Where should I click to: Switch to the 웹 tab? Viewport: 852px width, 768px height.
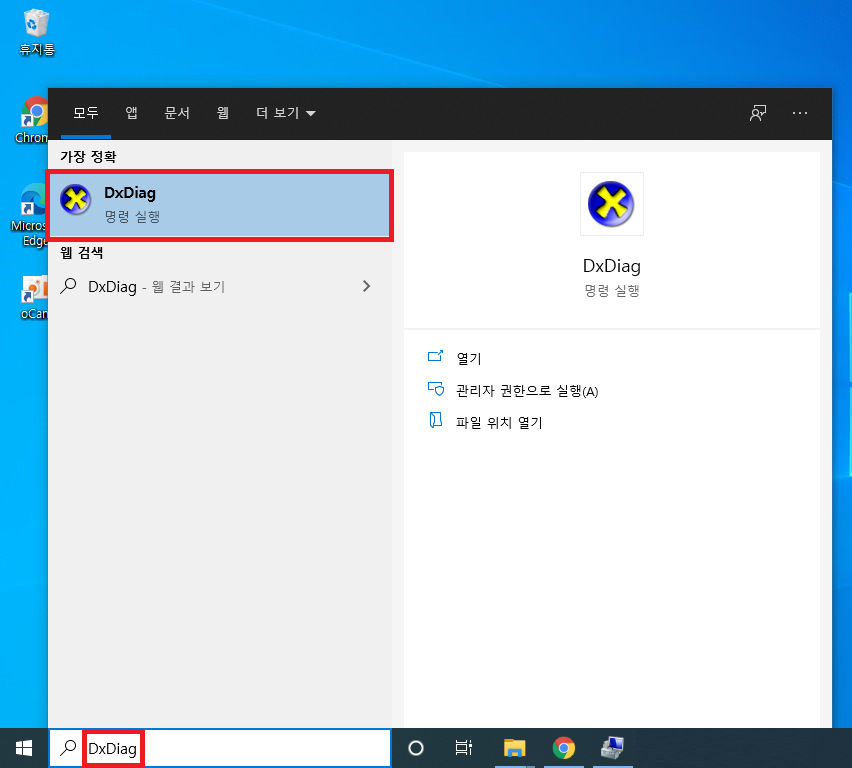pyautogui.click(x=223, y=113)
